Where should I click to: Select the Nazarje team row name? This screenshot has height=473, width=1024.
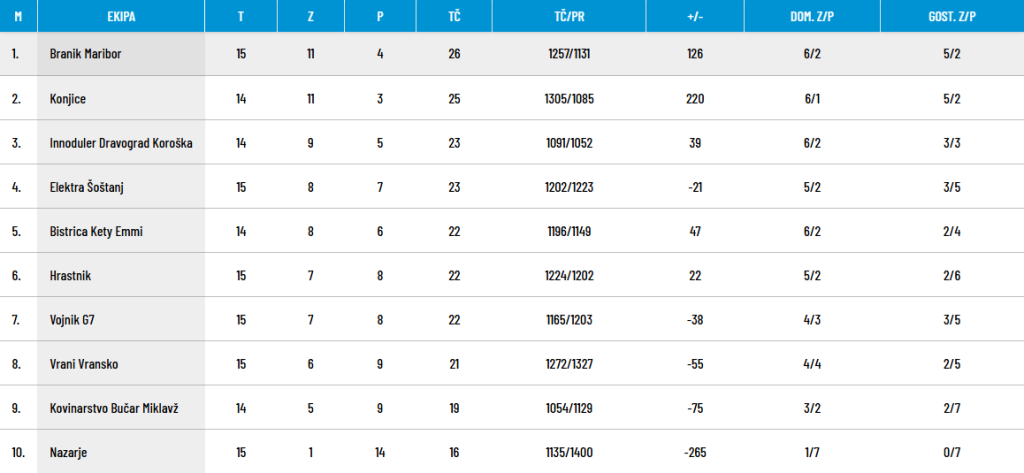pos(69,452)
